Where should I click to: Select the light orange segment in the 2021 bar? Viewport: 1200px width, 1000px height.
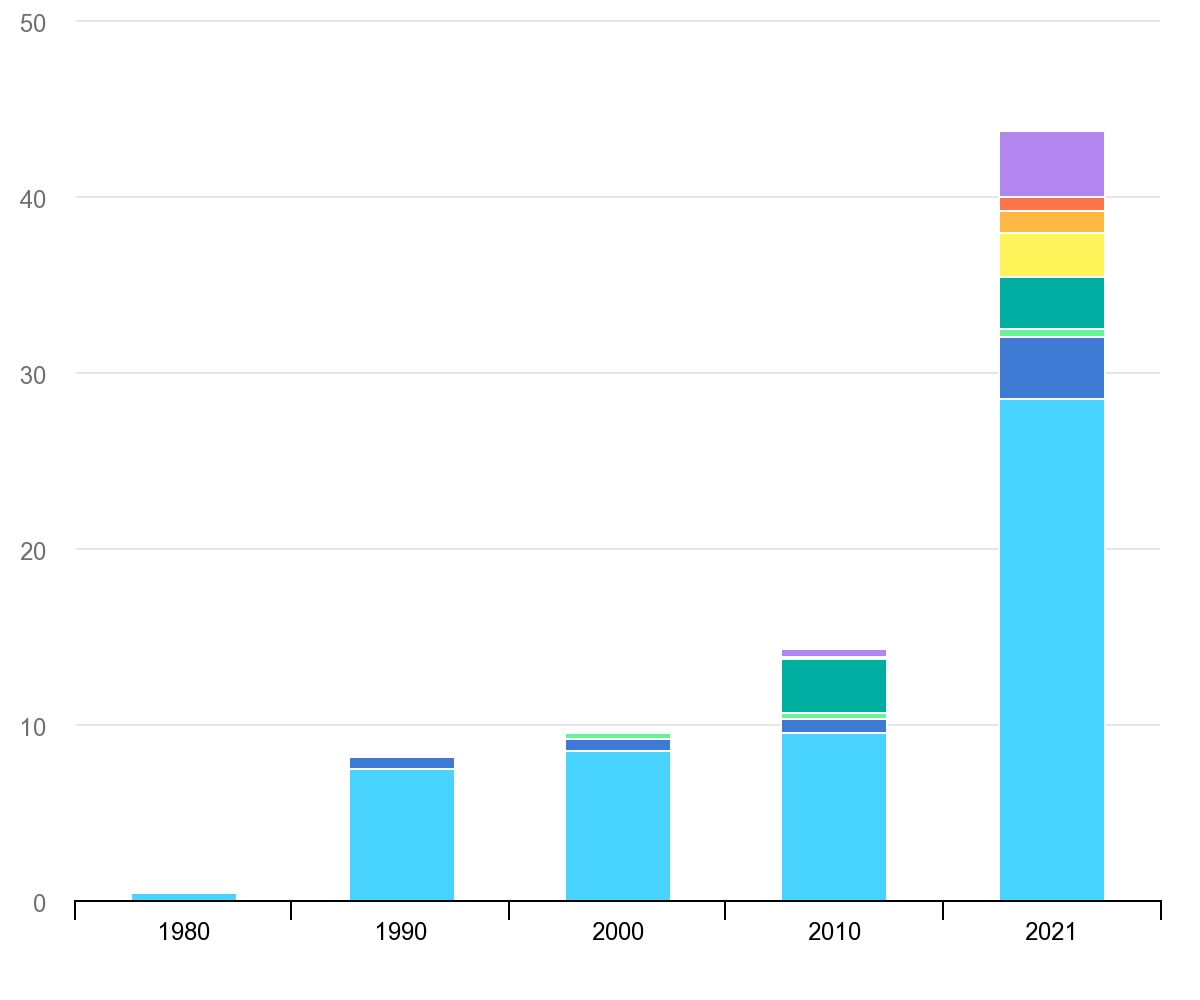pyautogui.click(x=1051, y=222)
